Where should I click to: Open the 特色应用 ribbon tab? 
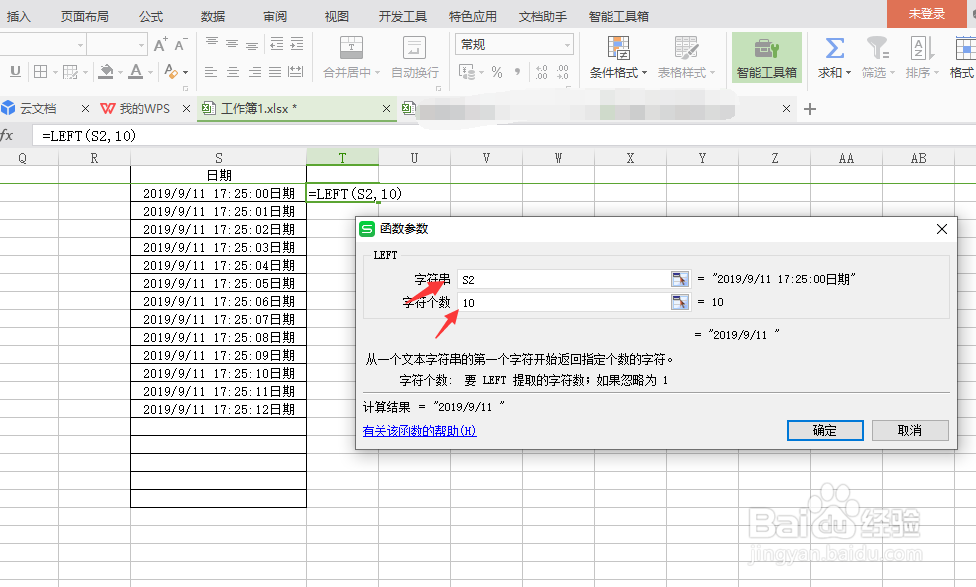[x=473, y=16]
